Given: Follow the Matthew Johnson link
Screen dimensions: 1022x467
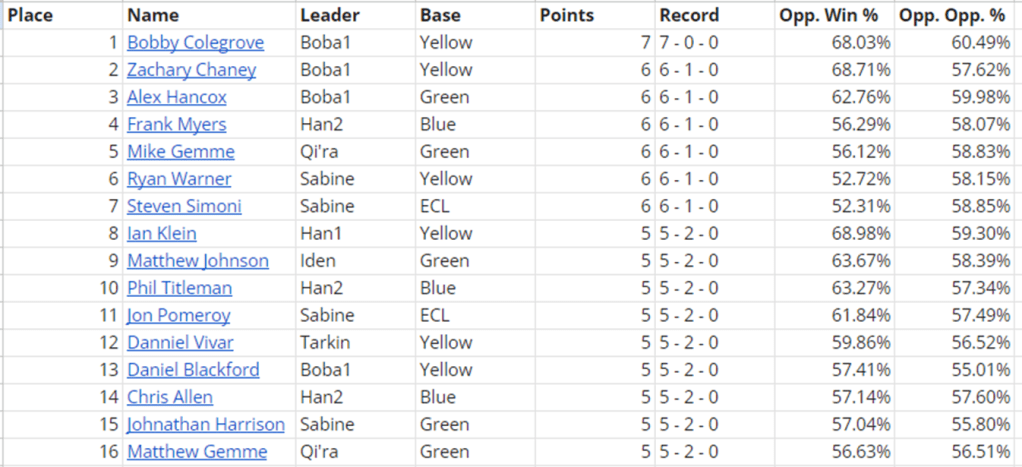Looking at the screenshot, I should 197,261.
